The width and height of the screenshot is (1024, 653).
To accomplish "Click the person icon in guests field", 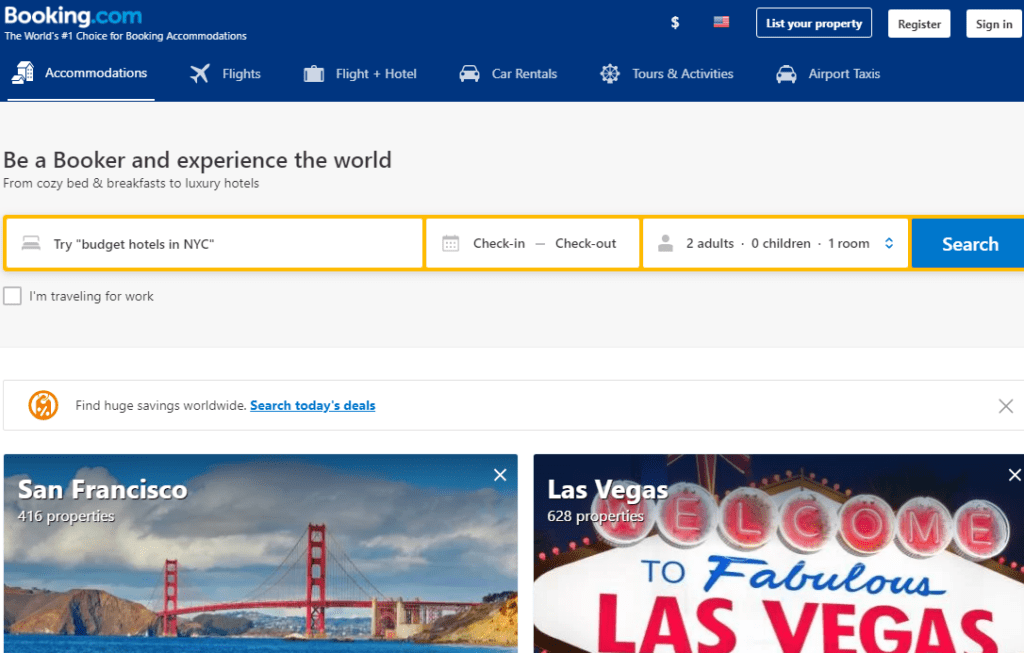I will (x=665, y=244).
